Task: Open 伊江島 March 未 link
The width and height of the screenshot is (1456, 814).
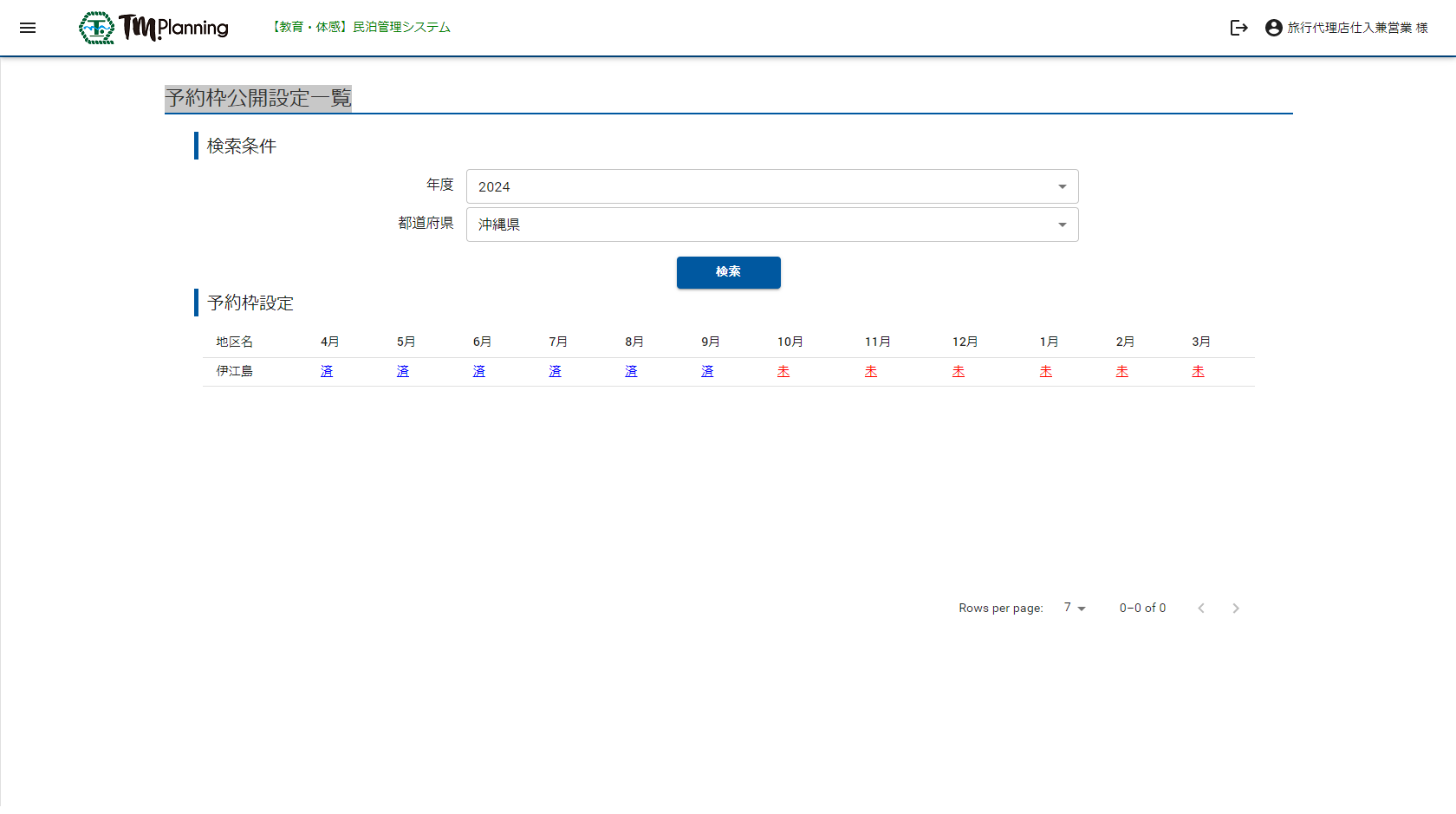Action: point(1198,371)
